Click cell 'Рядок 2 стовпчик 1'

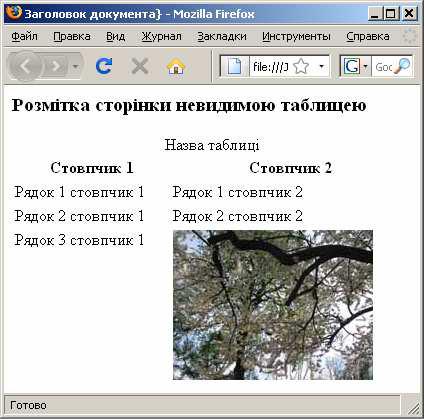(x=79, y=216)
